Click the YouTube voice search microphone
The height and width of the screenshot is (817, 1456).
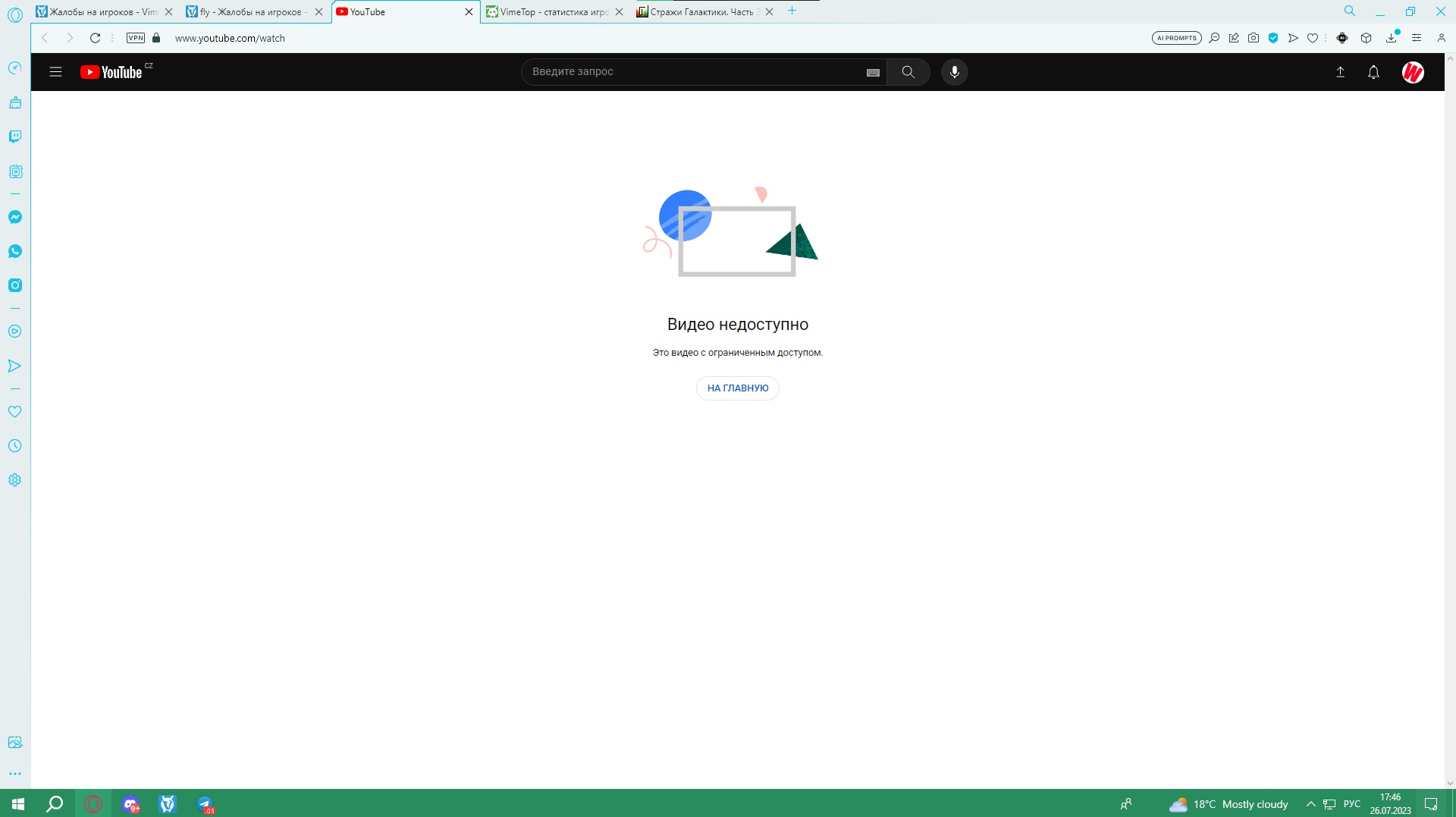(x=954, y=72)
